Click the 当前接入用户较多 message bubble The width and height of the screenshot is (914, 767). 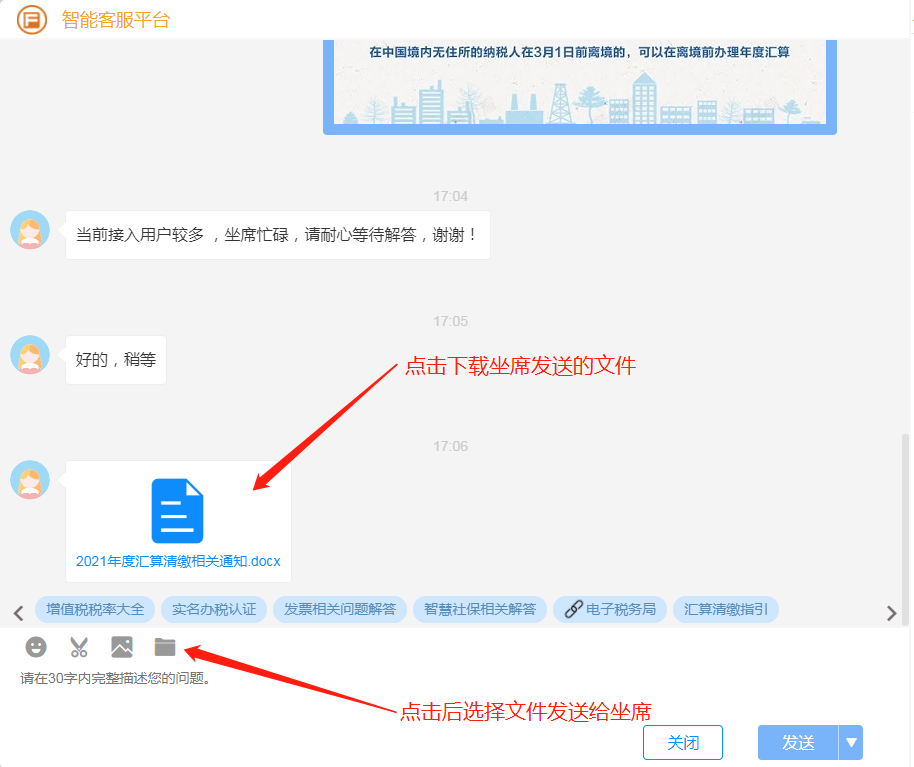(277, 235)
